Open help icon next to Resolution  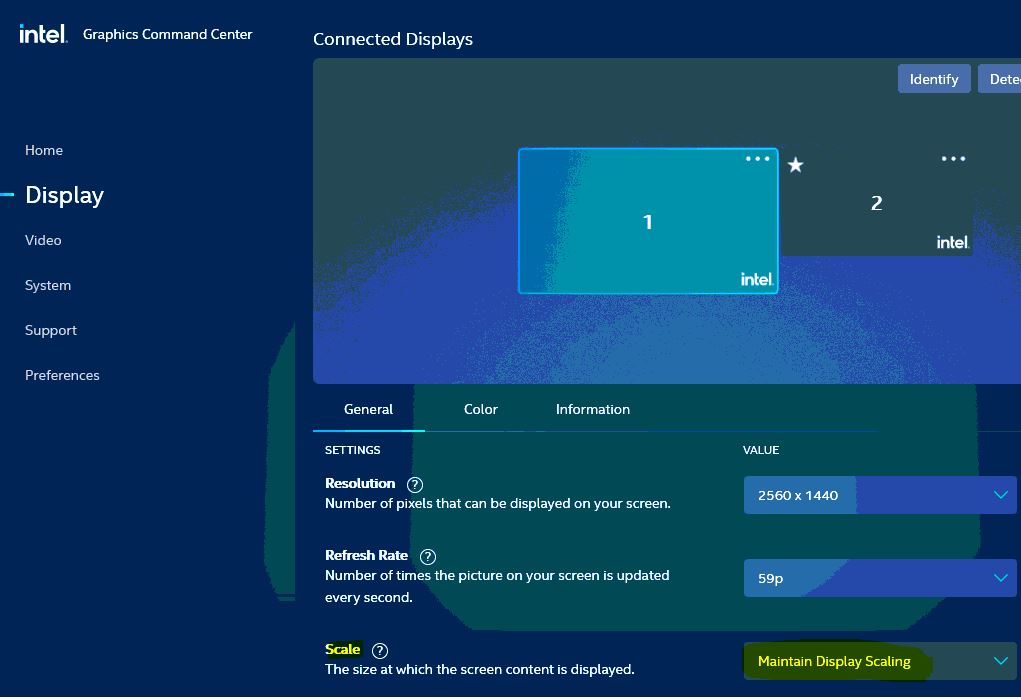click(415, 484)
